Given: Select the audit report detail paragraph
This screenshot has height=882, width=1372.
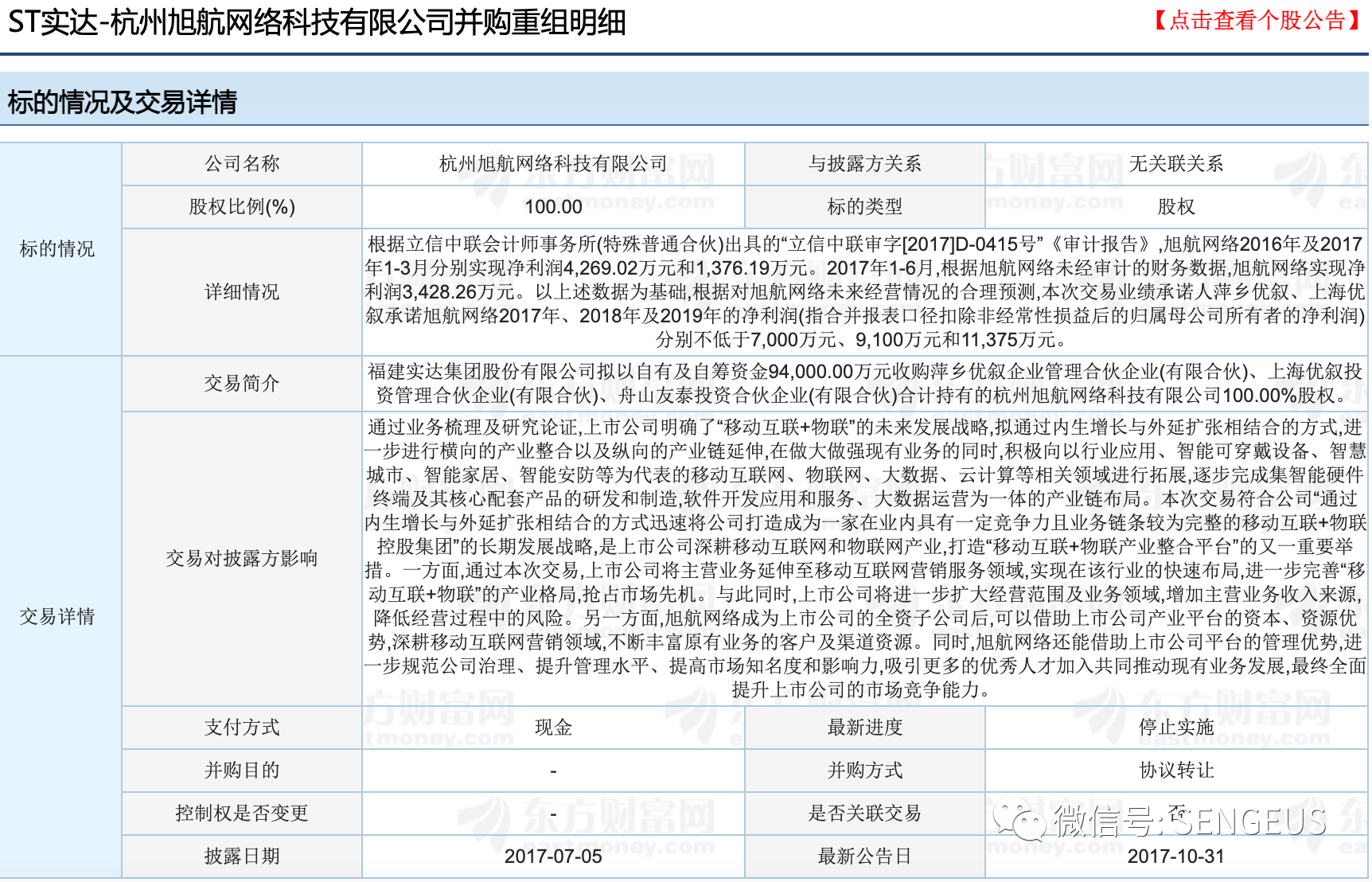Looking at the screenshot, I should pyautogui.click(x=865, y=292).
